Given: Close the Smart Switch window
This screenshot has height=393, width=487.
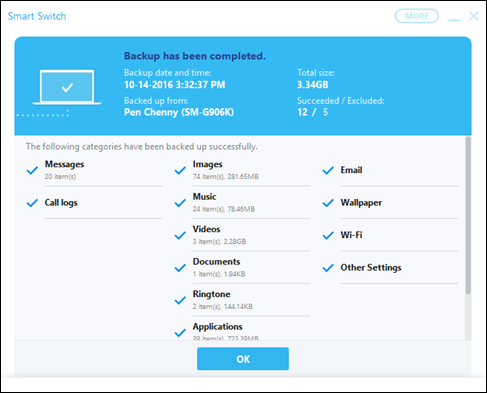Looking at the screenshot, I should click(x=474, y=16).
